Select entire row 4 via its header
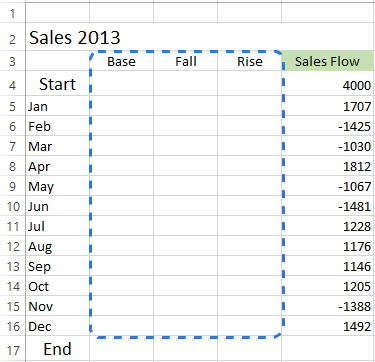The width and height of the screenshot is (375, 362). click(x=12, y=83)
